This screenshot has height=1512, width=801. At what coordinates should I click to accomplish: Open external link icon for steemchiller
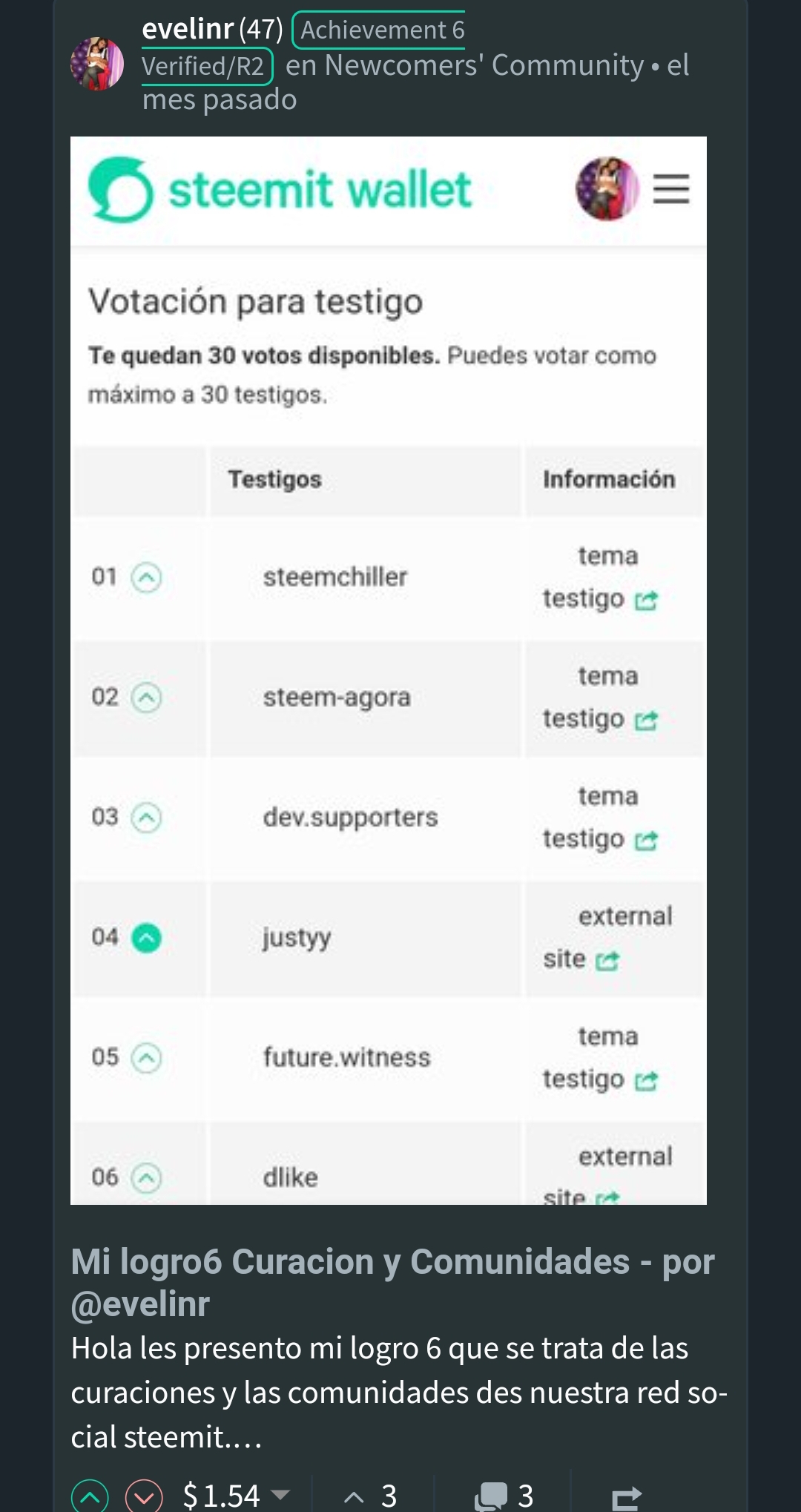[x=646, y=600]
